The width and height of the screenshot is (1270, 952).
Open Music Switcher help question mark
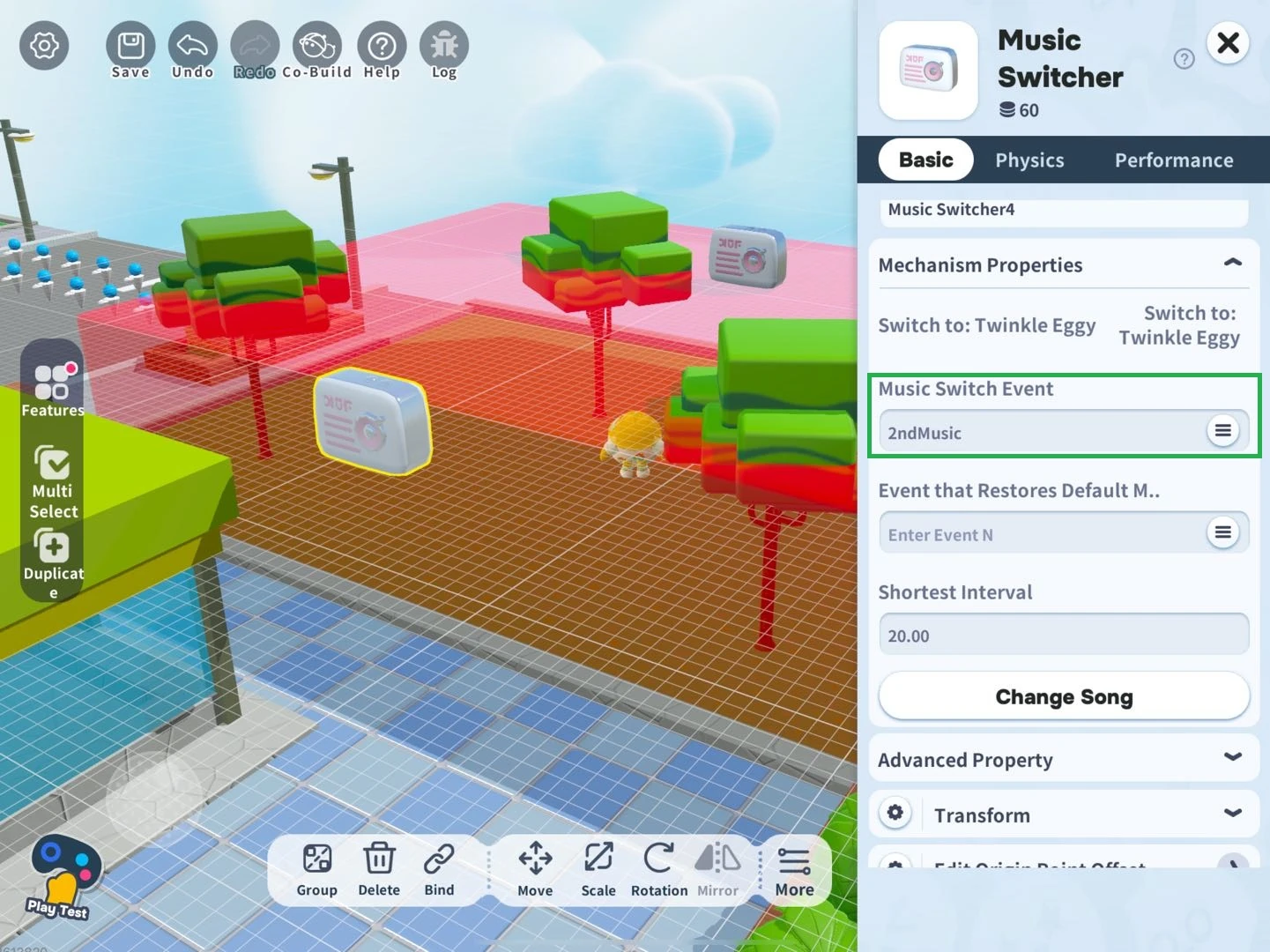tap(1184, 59)
